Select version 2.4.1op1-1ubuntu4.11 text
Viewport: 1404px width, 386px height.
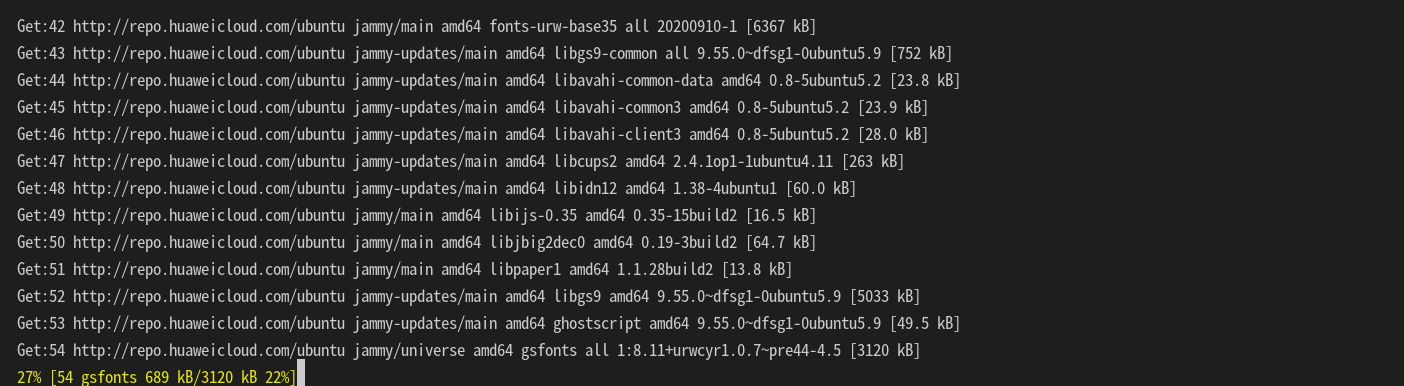pos(753,162)
